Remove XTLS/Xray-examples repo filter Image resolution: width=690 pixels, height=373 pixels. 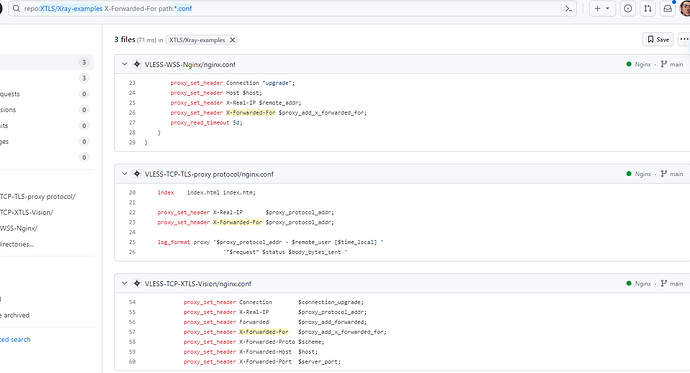pyautogui.click(x=232, y=40)
